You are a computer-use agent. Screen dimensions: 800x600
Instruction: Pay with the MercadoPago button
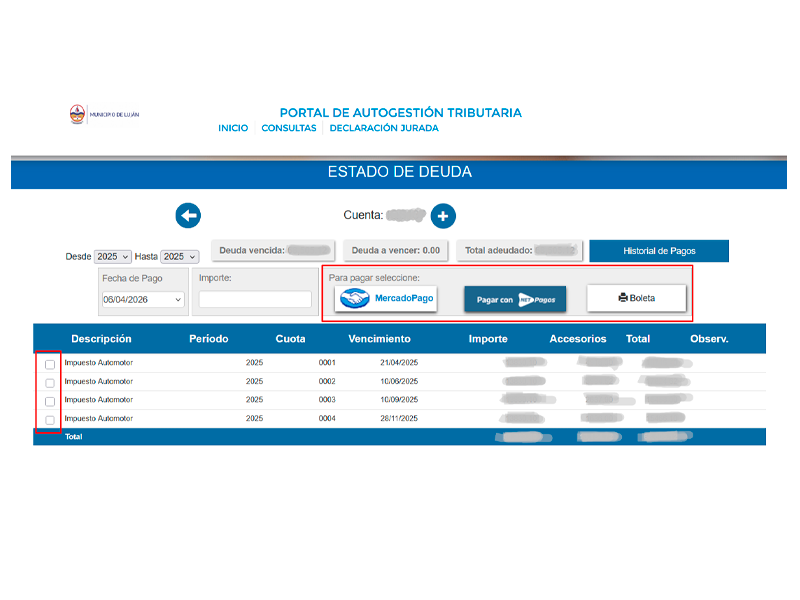click(388, 299)
